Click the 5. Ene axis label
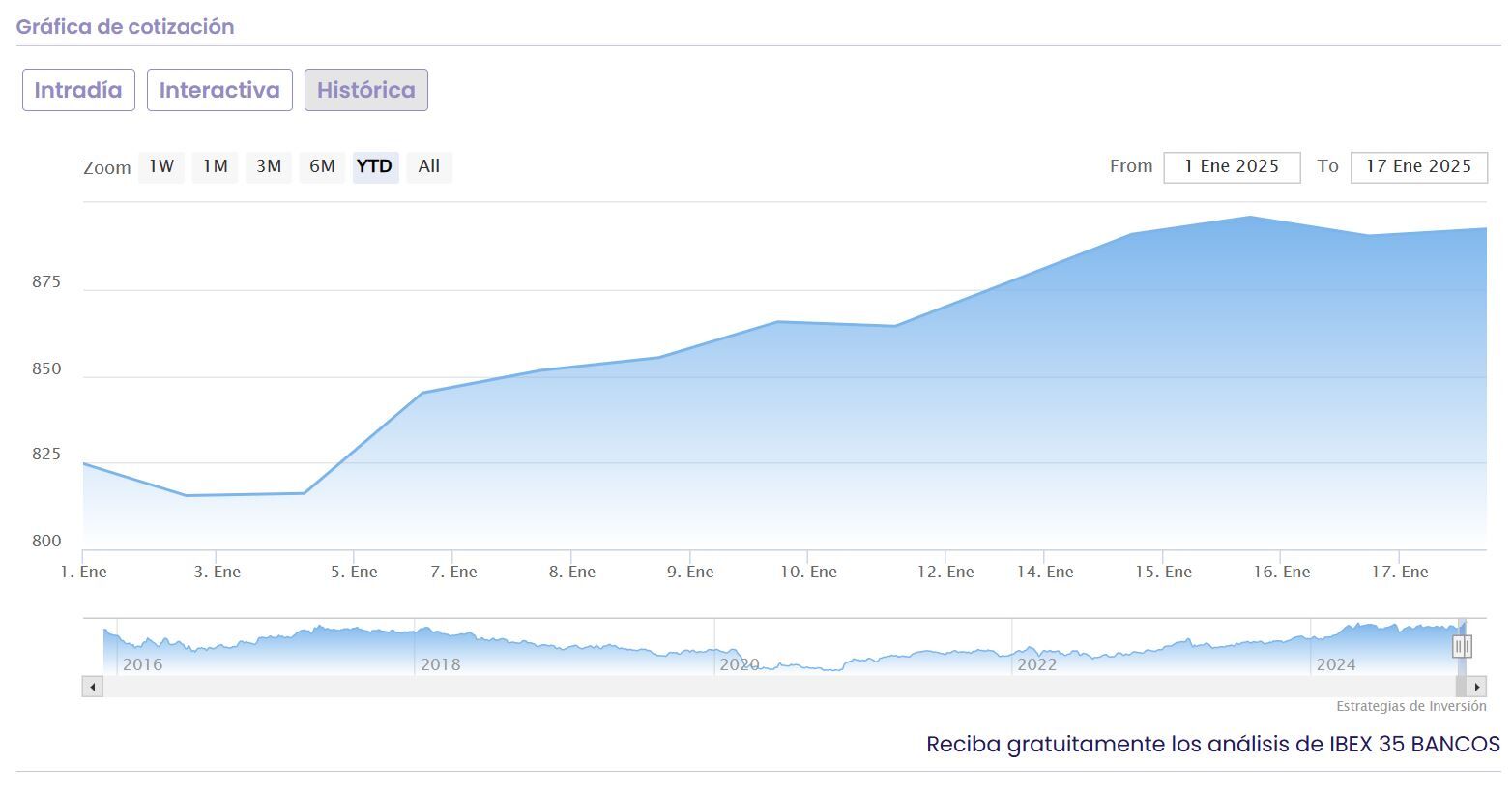 point(354,572)
